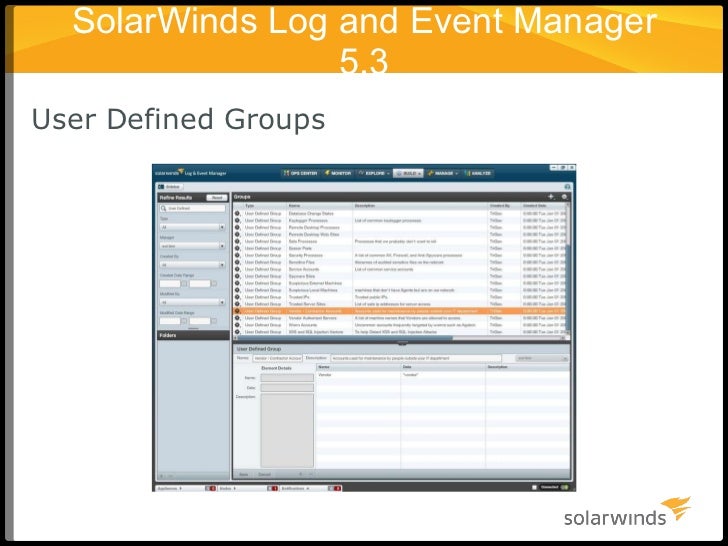Click the help icon below window controls

tap(567, 187)
